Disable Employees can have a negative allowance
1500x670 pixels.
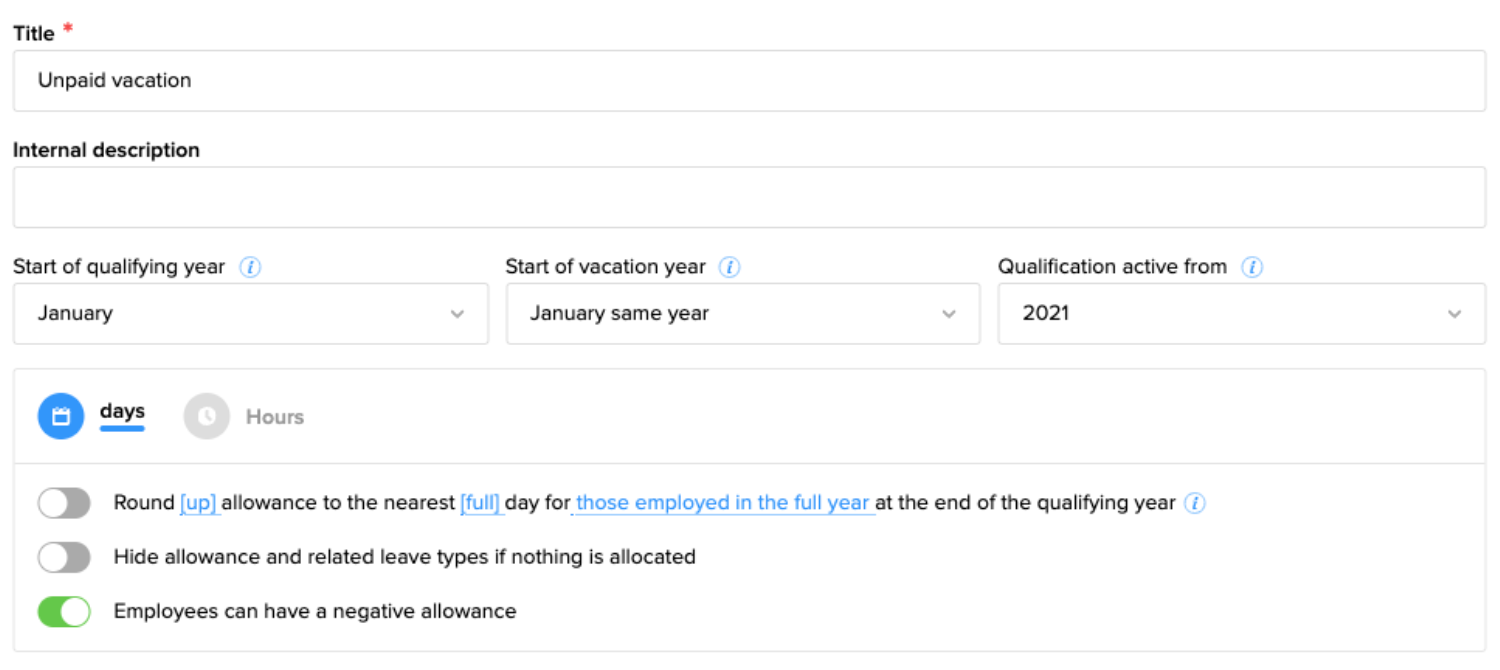click(64, 611)
